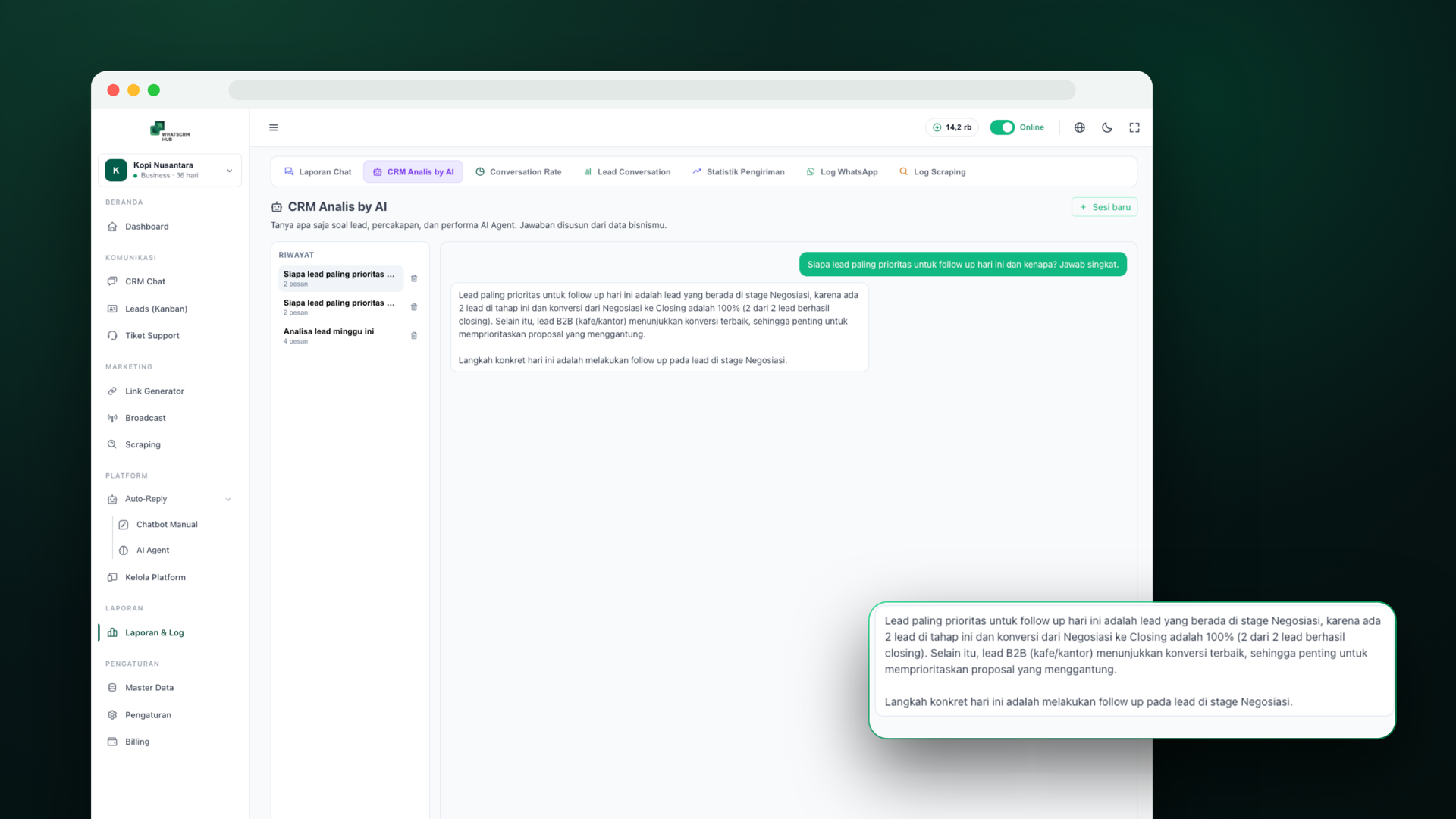Open Pengaturan settings label

coord(148,715)
